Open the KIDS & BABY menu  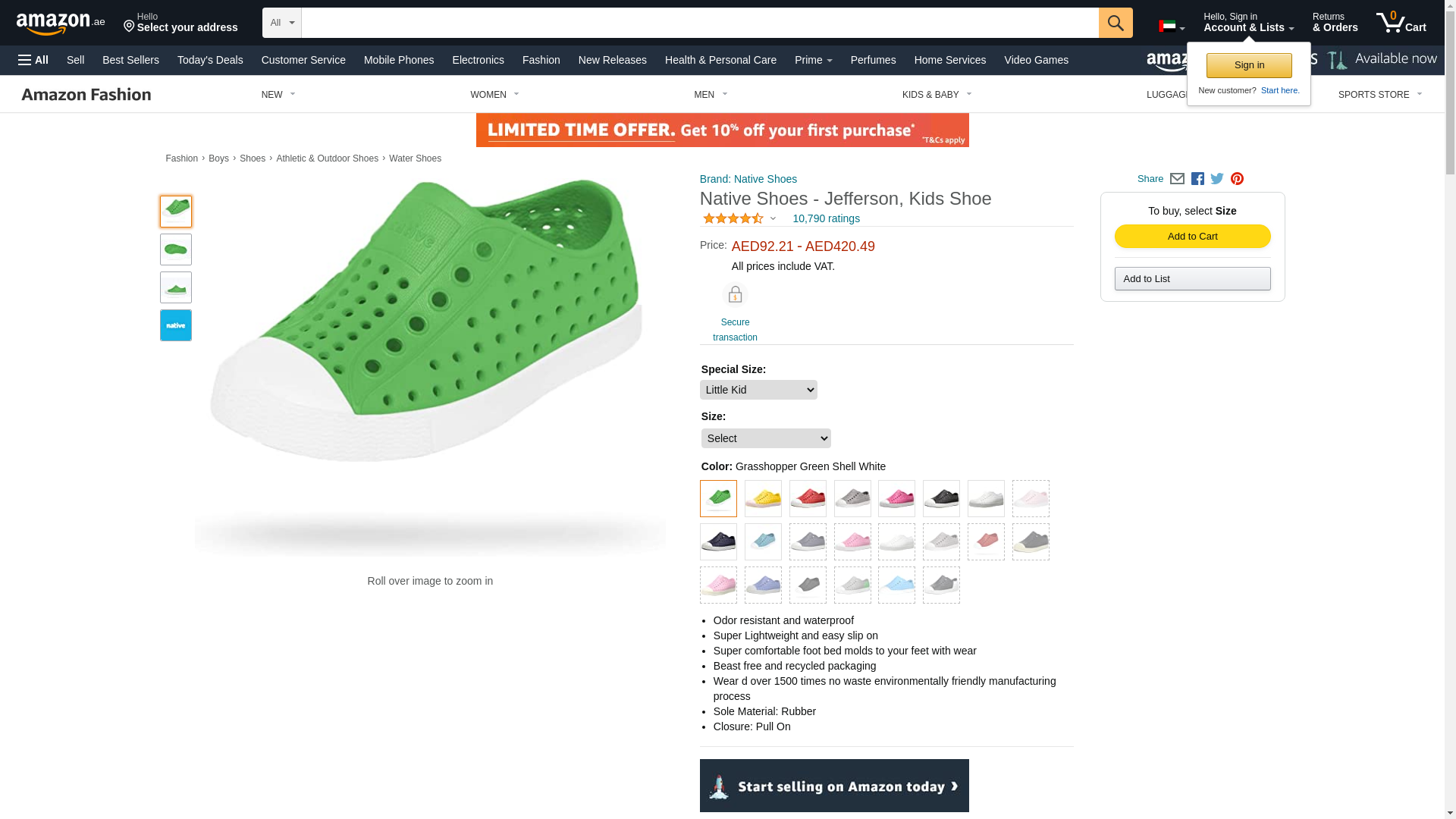937,95
